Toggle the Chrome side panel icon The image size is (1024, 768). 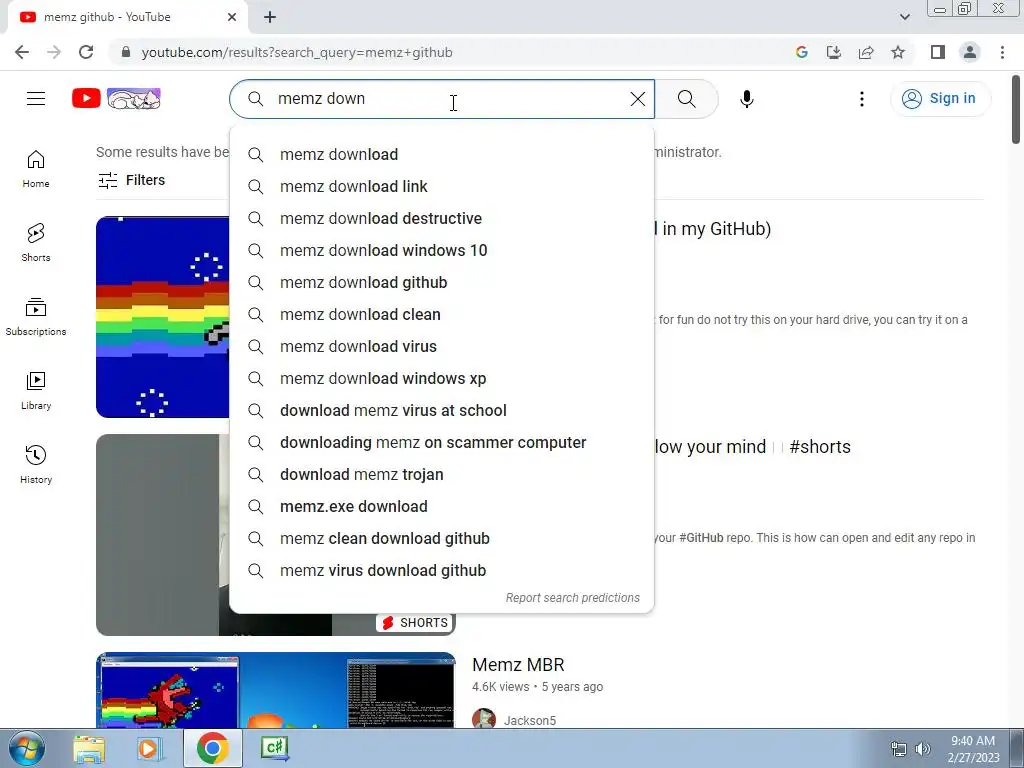click(938, 52)
